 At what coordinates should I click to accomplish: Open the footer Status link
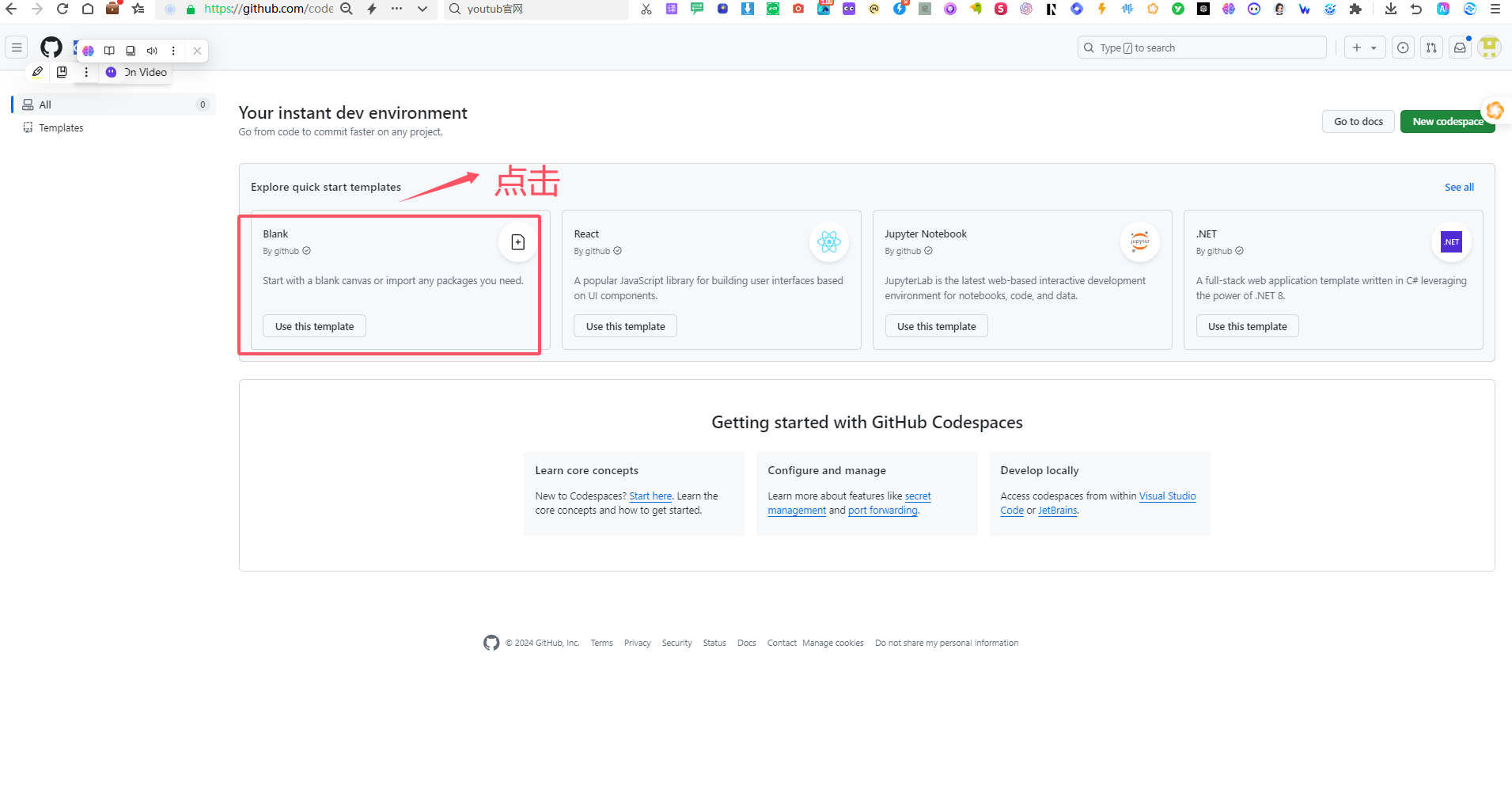tap(714, 643)
